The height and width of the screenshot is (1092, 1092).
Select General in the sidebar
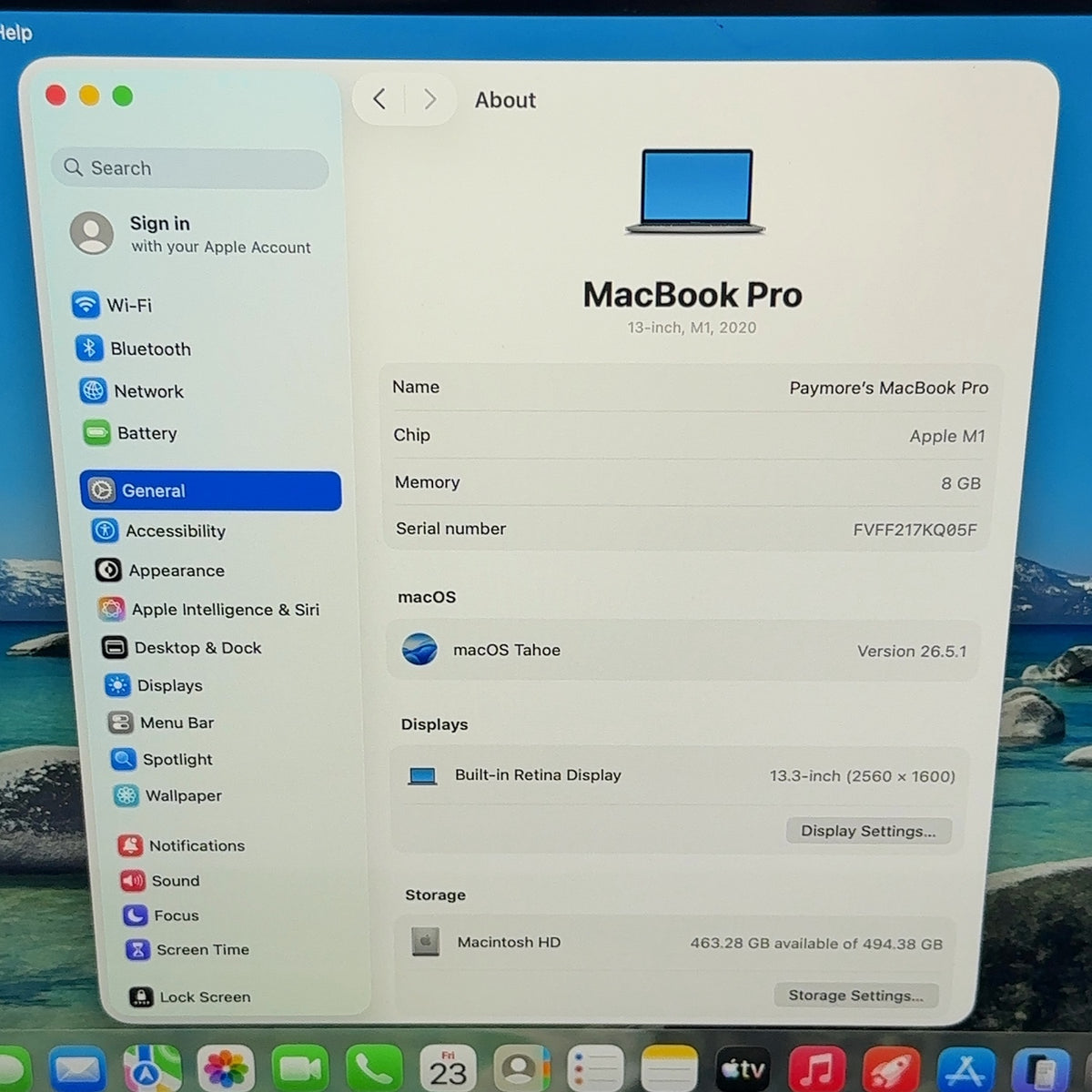[x=210, y=490]
